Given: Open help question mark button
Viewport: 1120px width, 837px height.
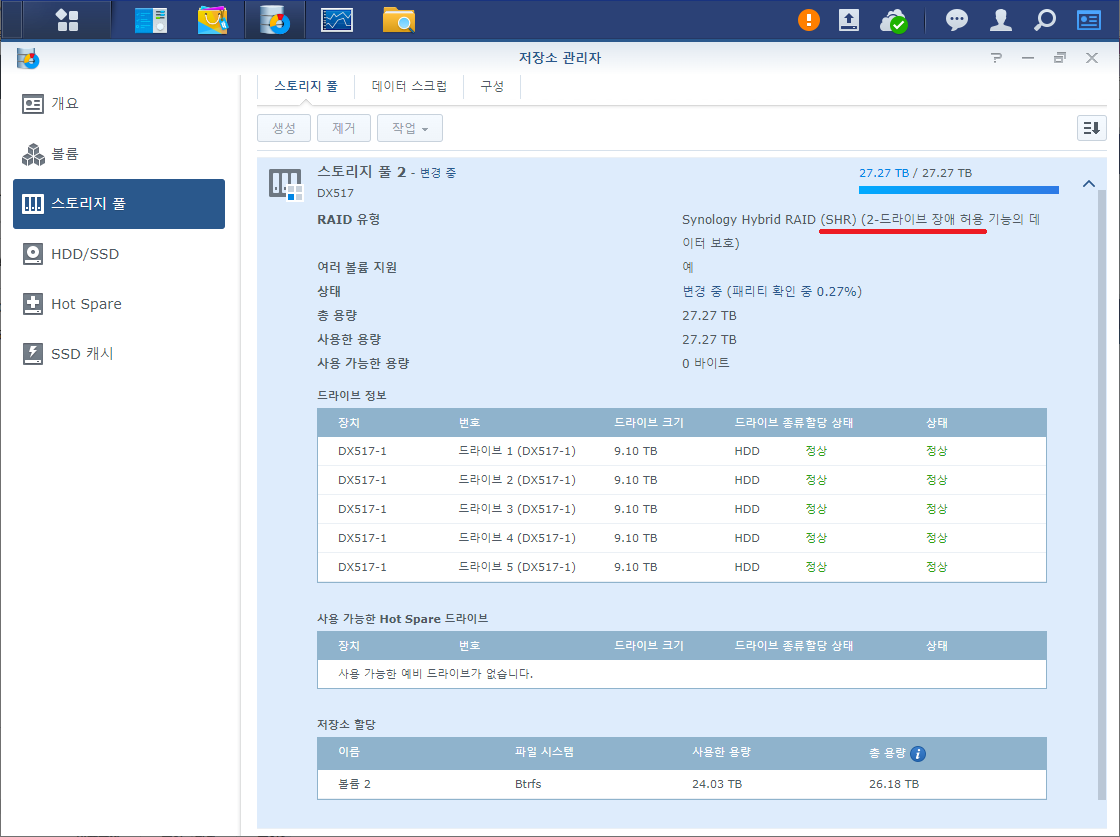Looking at the screenshot, I should (x=996, y=58).
